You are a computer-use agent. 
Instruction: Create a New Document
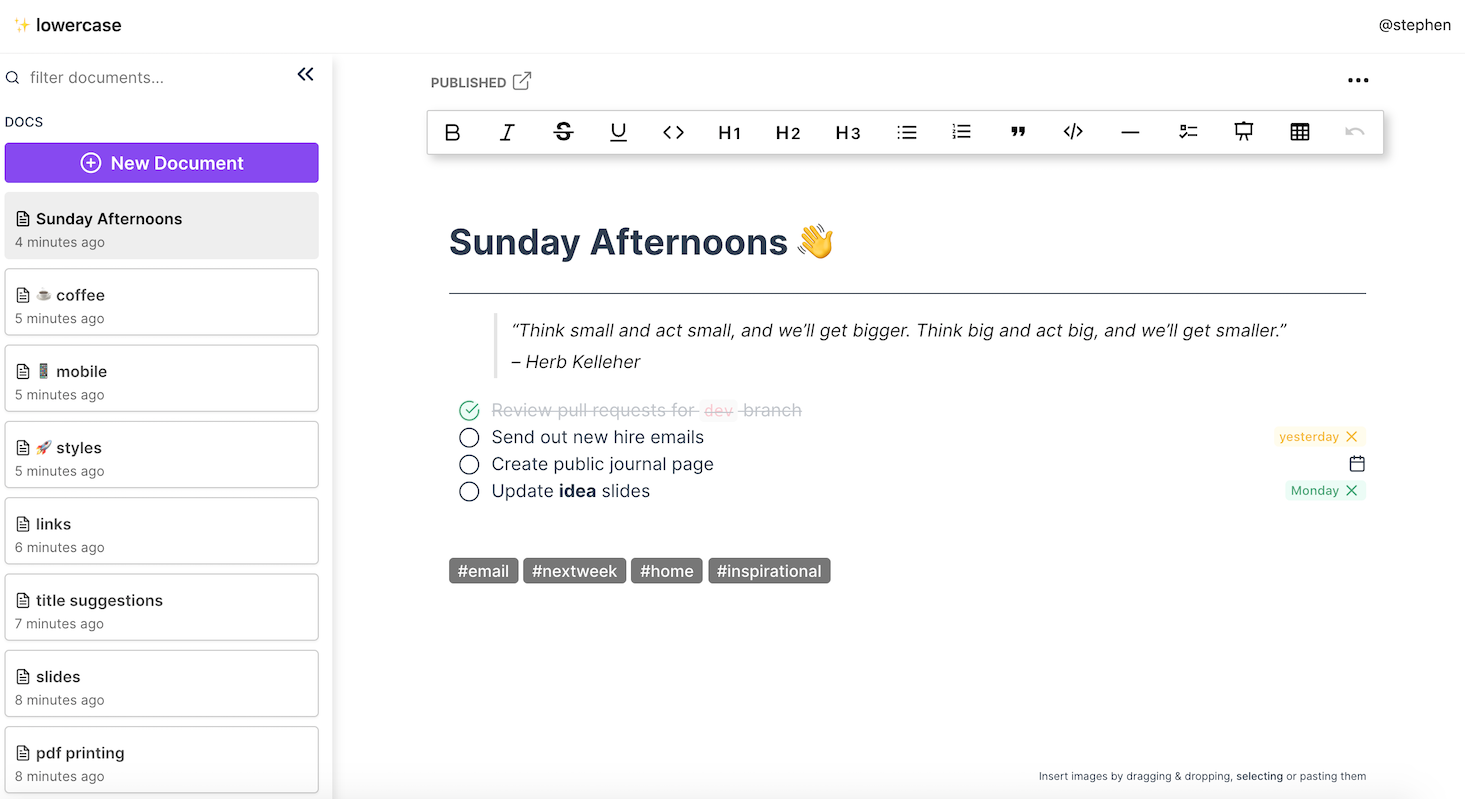(162, 163)
